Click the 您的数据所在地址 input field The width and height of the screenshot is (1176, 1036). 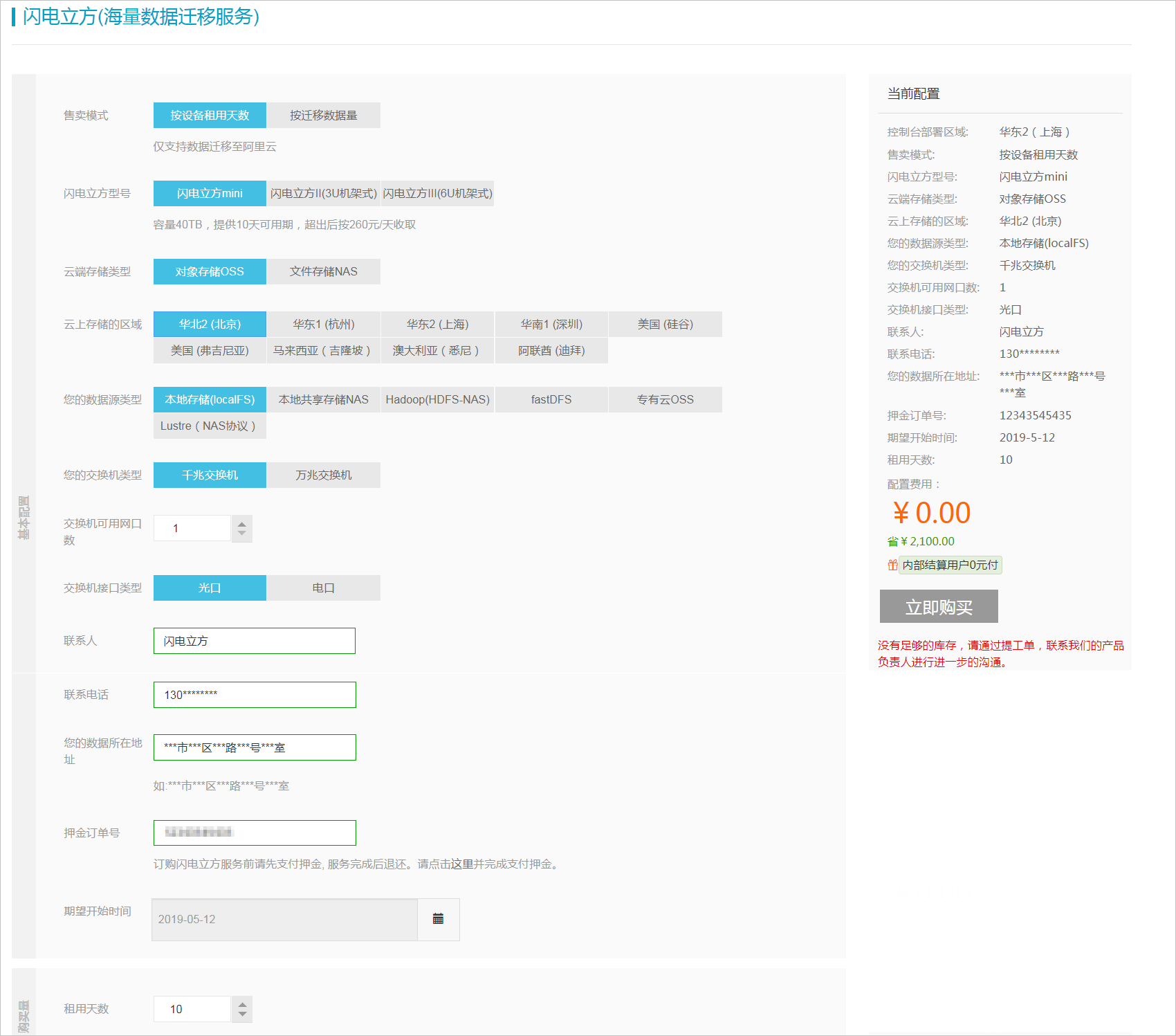(x=255, y=747)
